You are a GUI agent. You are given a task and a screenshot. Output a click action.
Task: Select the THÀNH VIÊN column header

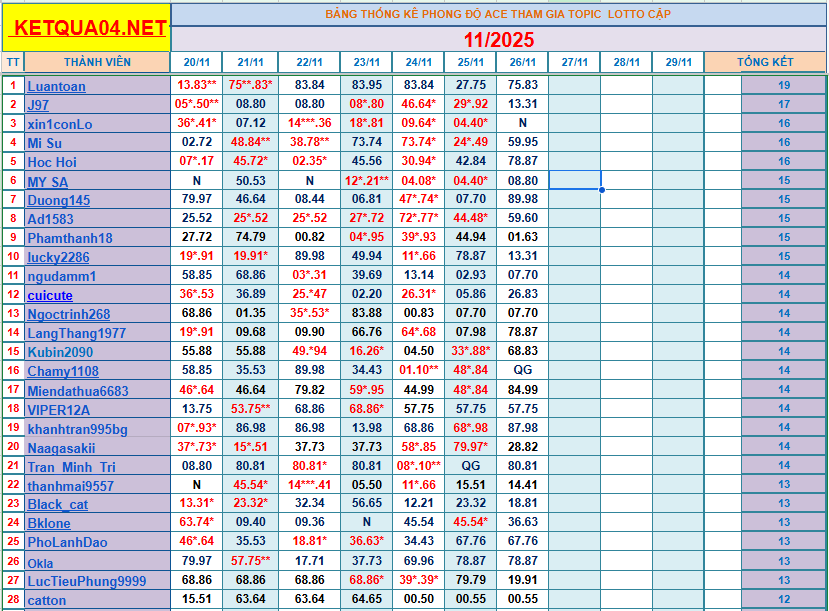(98, 62)
